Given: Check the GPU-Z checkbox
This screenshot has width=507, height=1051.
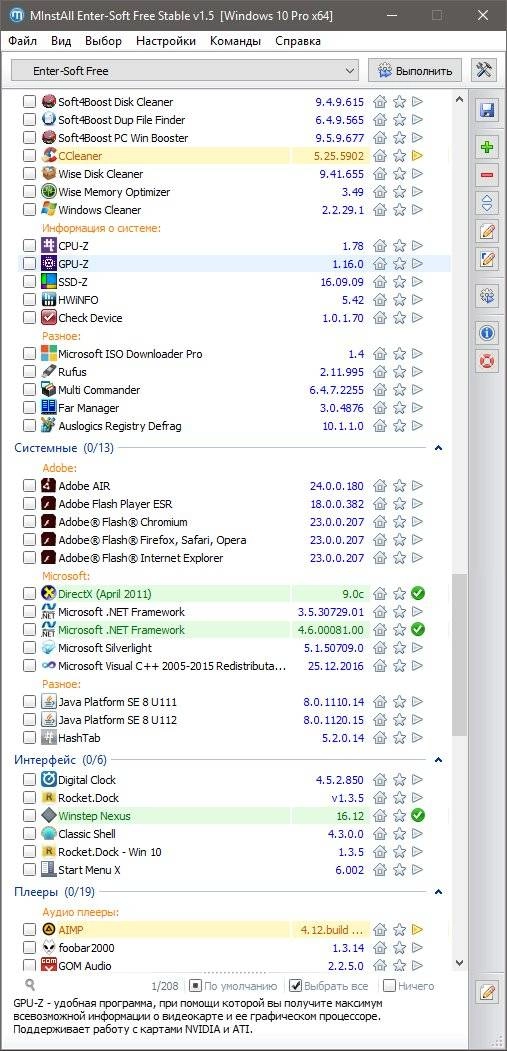Looking at the screenshot, I should pyautogui.click(x=29, y=264).
